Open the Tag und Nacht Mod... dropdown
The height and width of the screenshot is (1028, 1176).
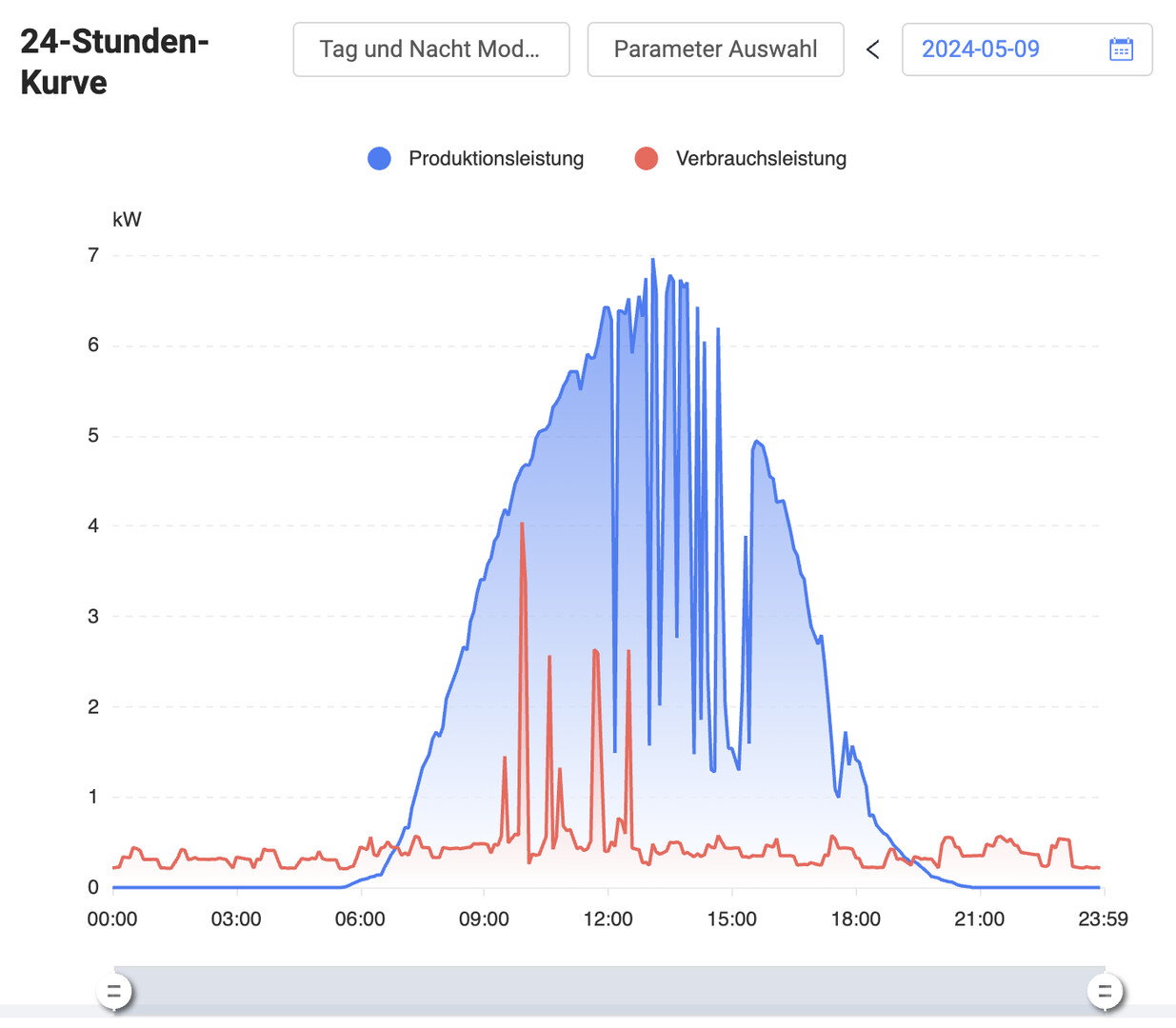[x=431, y=49]
